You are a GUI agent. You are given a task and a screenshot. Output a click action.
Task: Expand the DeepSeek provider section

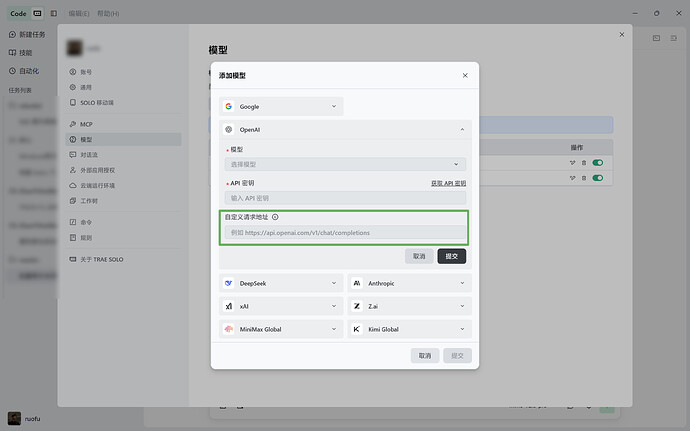point(281,283)
